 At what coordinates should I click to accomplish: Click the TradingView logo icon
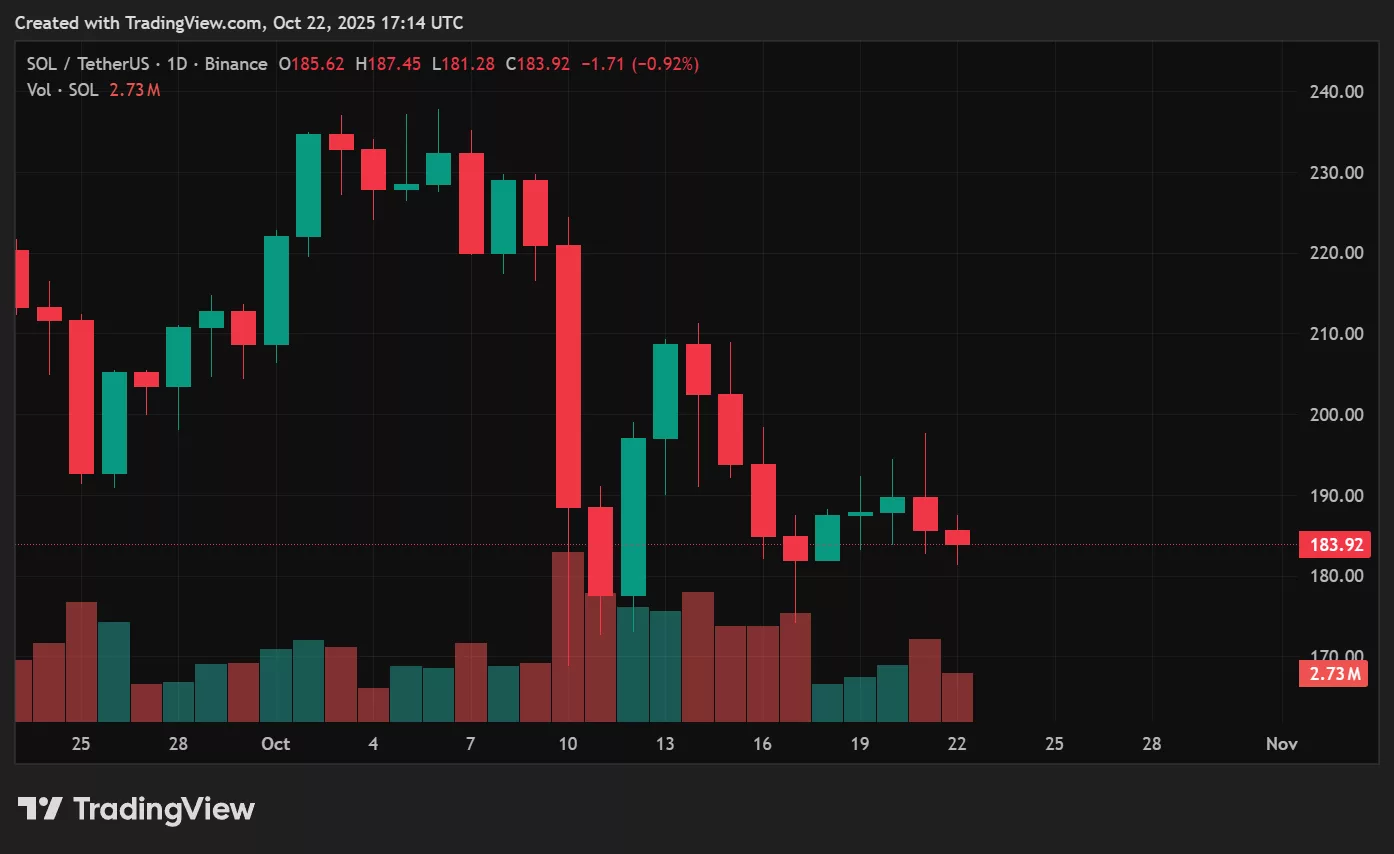click(38, 808)
